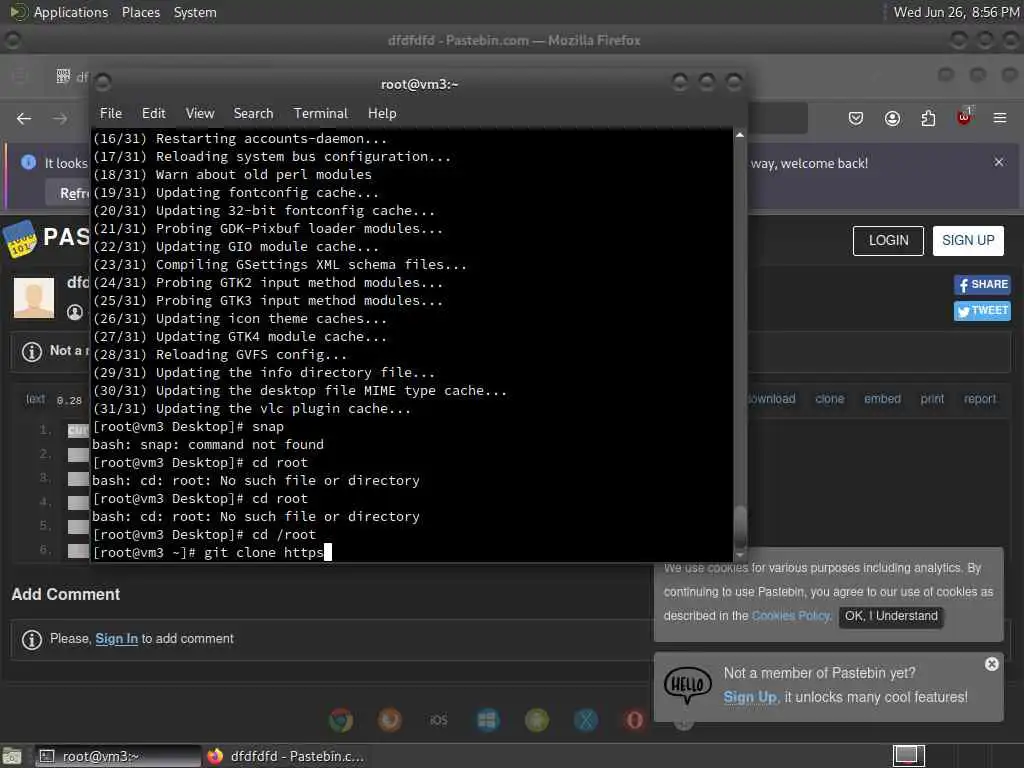
Task: Dismiss the welcome back notification bar
Action: [999, 162]
